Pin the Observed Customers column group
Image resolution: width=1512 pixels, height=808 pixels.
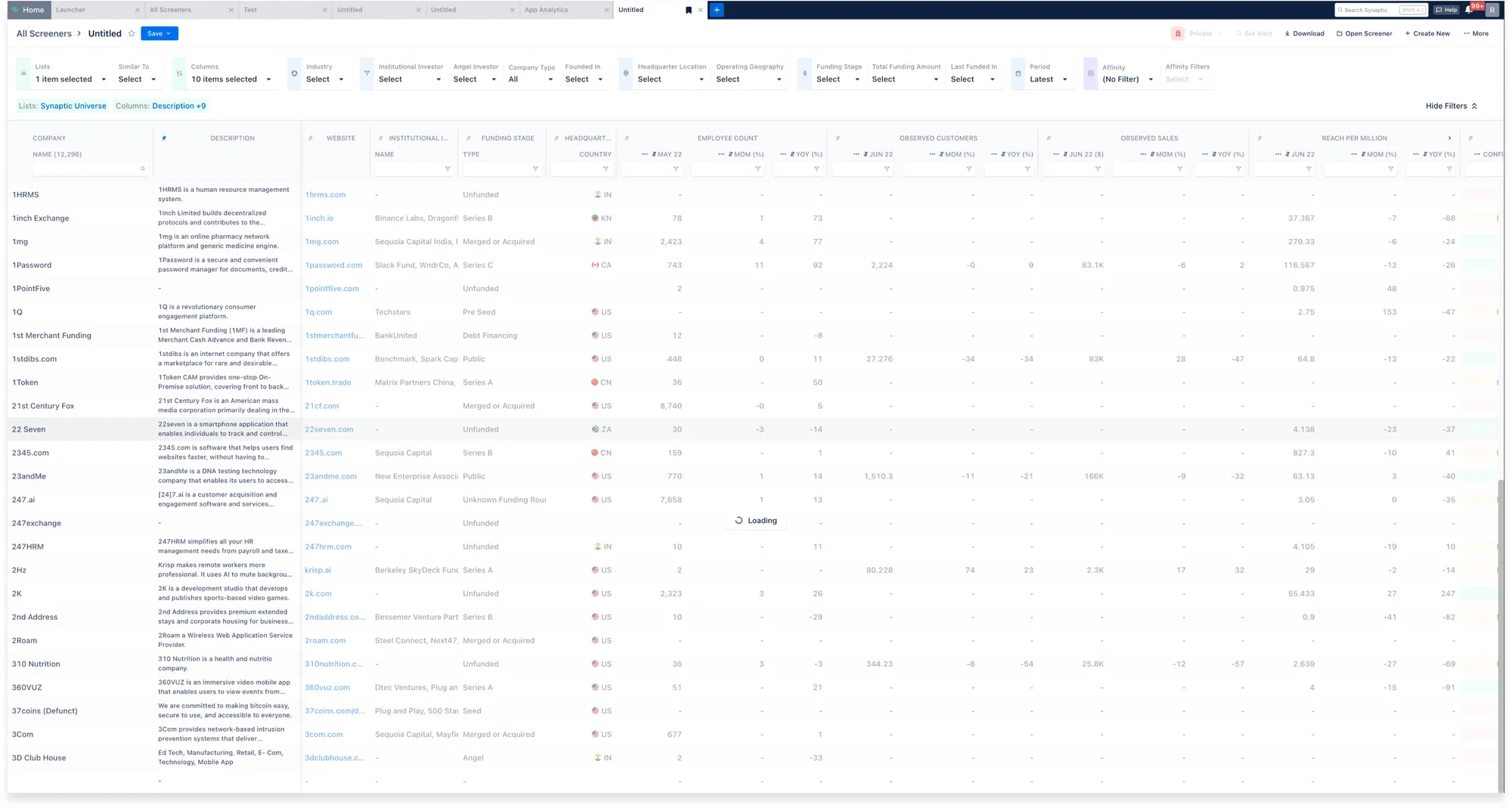[838, 138]
